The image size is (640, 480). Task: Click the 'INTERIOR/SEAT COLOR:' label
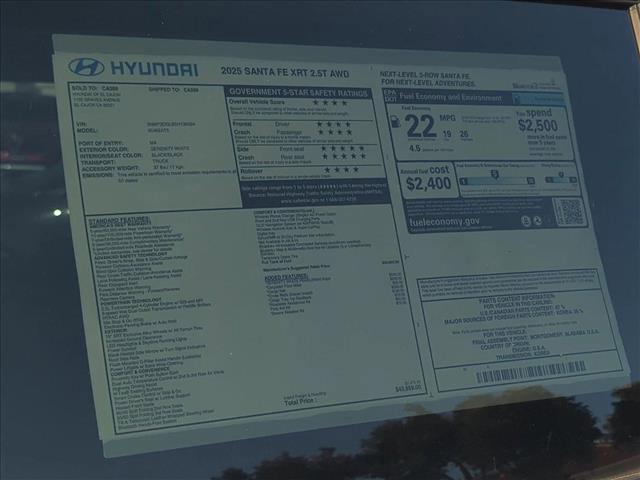pyautogui.click(x=111, y=156)
